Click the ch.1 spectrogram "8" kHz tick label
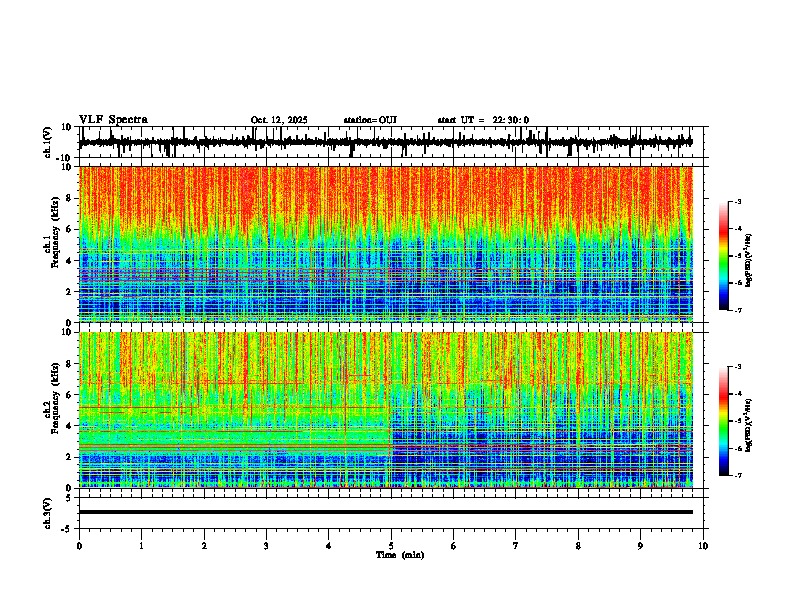The width and height of the screenshot is (792, 612). (x=70, y=198)
